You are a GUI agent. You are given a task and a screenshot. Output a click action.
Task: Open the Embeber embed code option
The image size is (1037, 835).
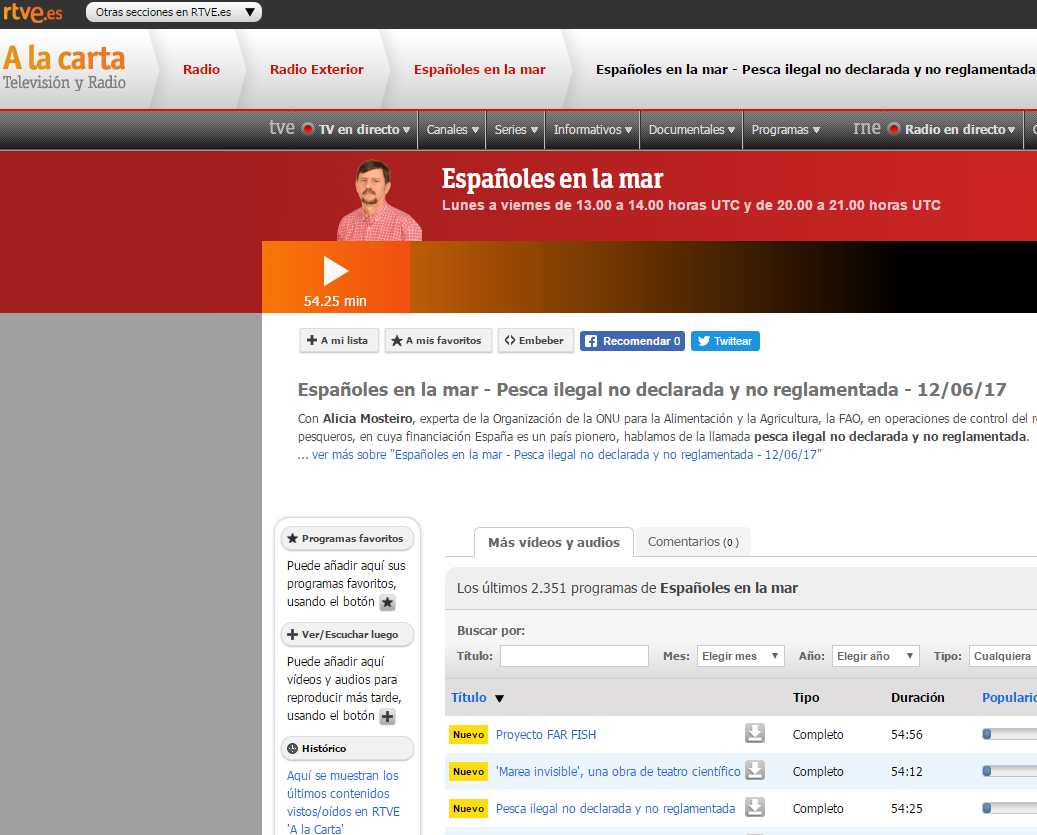click(x=535, y=341)
